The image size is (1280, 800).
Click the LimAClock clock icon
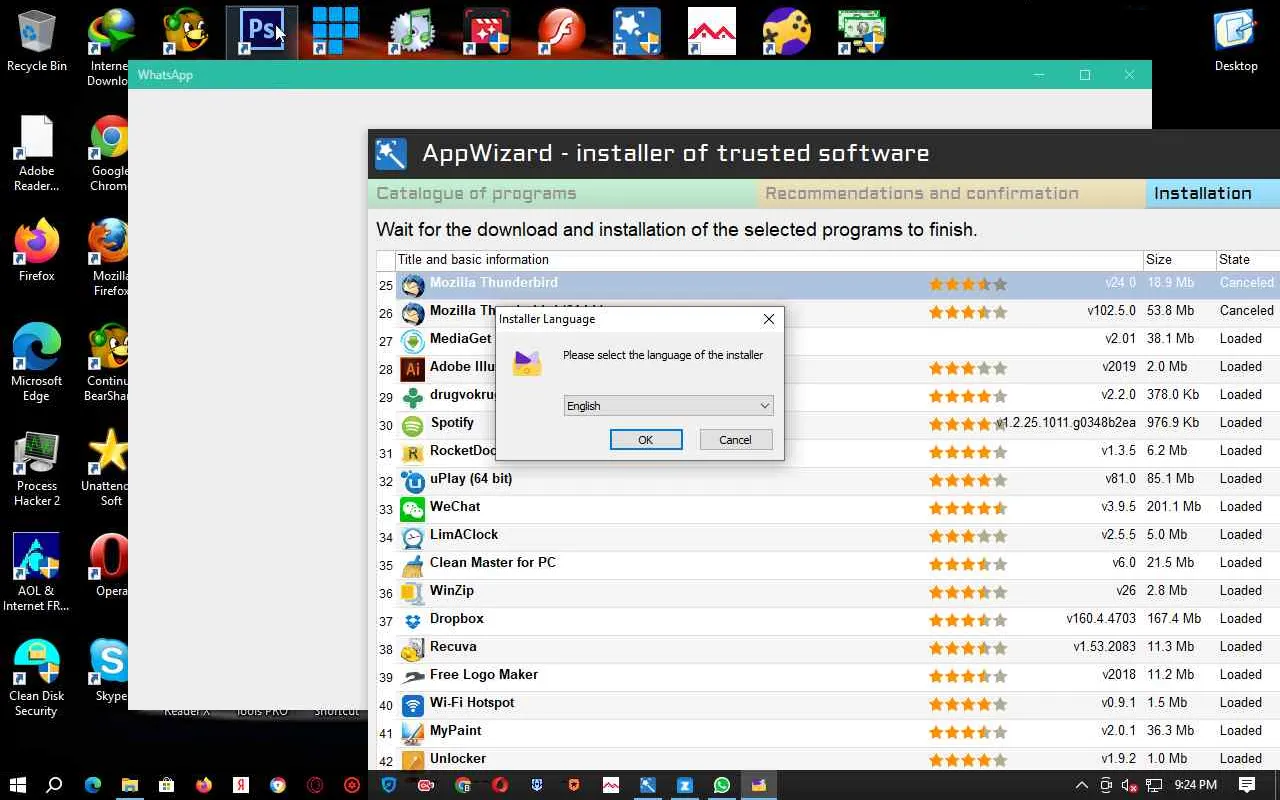click(x=413, y=537)
